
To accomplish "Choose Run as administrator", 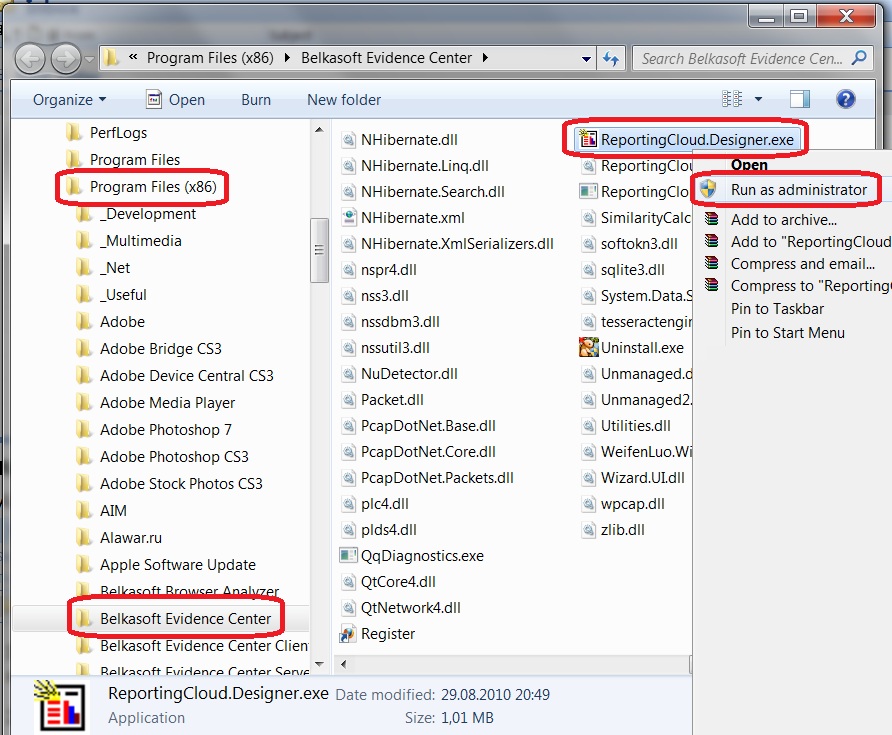I will (799, 189).
